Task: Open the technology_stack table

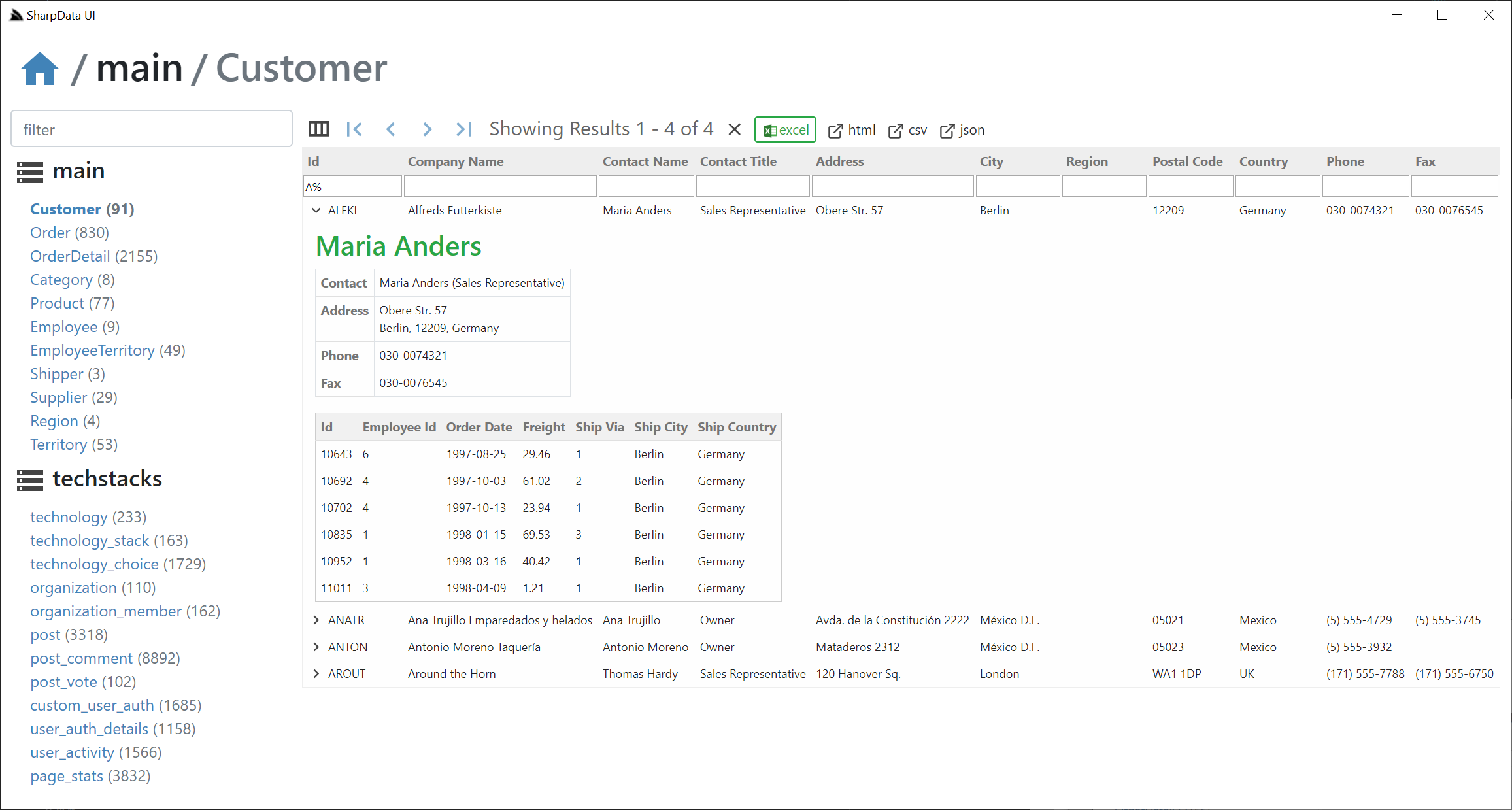Action: click(90, 541)
